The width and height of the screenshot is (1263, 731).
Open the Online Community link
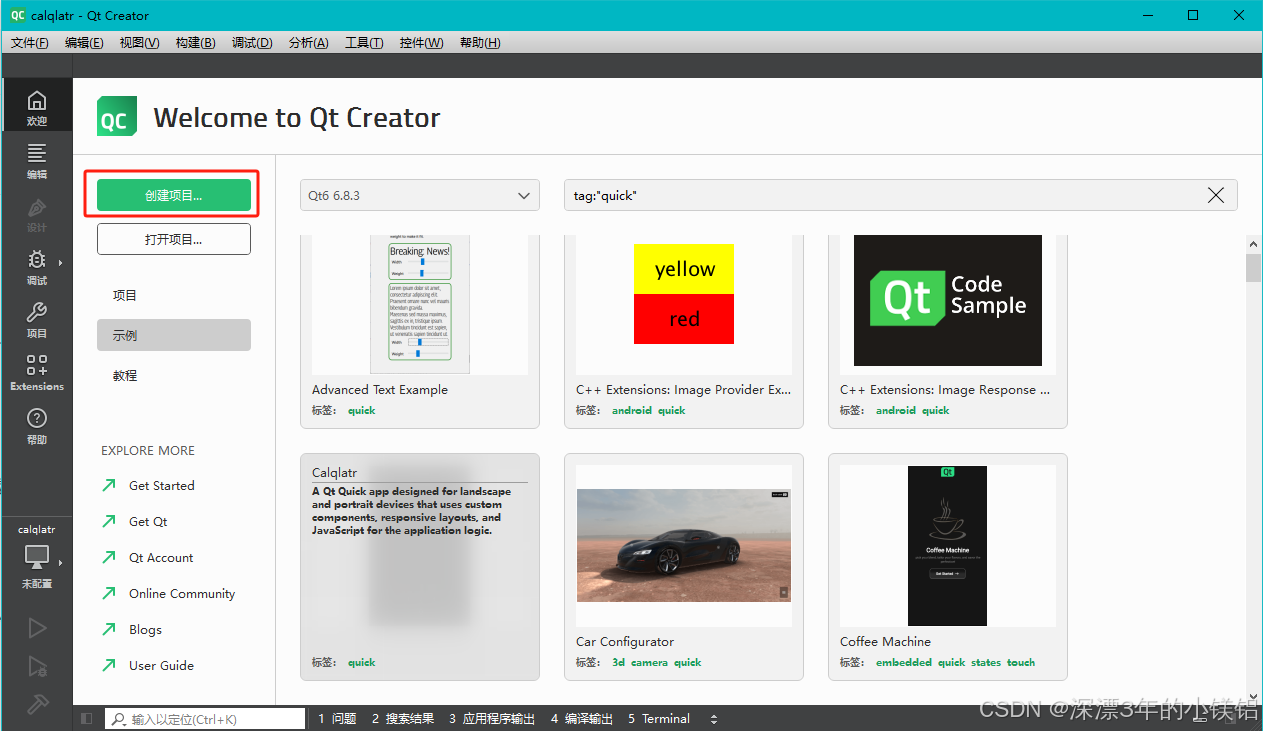[x=182, y=593]
